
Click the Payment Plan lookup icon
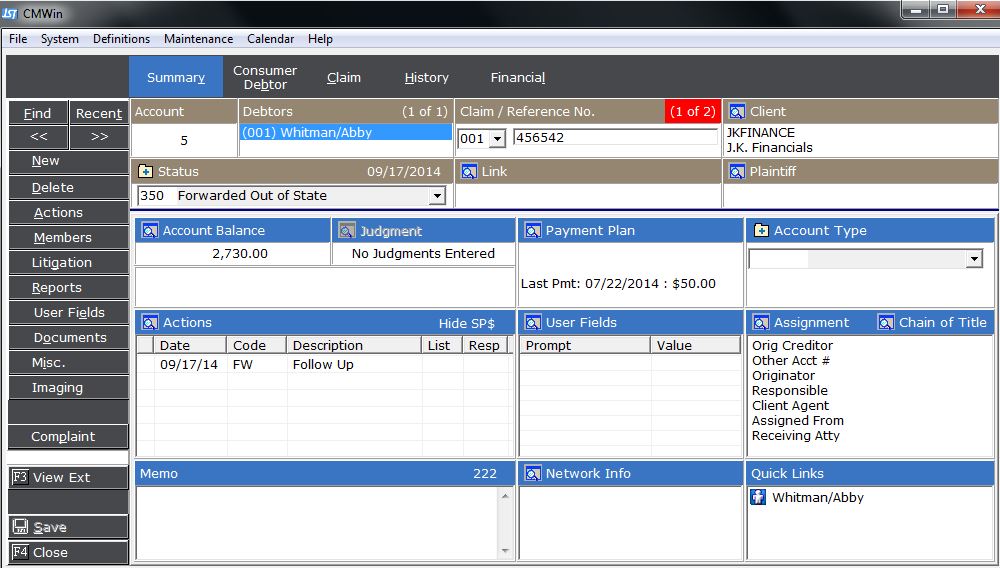532,231
